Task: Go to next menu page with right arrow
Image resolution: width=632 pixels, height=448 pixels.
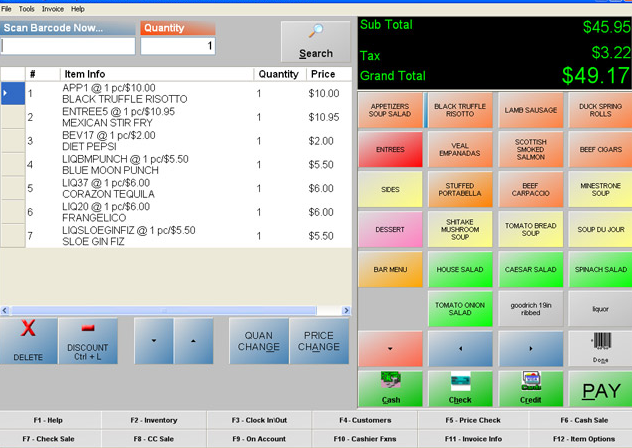Action: [x=530, y=349]
